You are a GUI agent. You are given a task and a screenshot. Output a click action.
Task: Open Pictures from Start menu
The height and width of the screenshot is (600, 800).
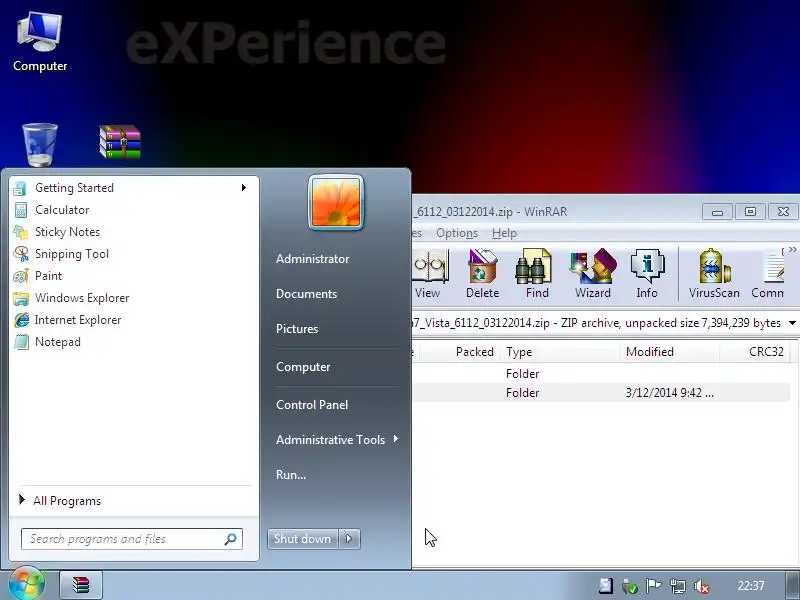click(297, 329)
